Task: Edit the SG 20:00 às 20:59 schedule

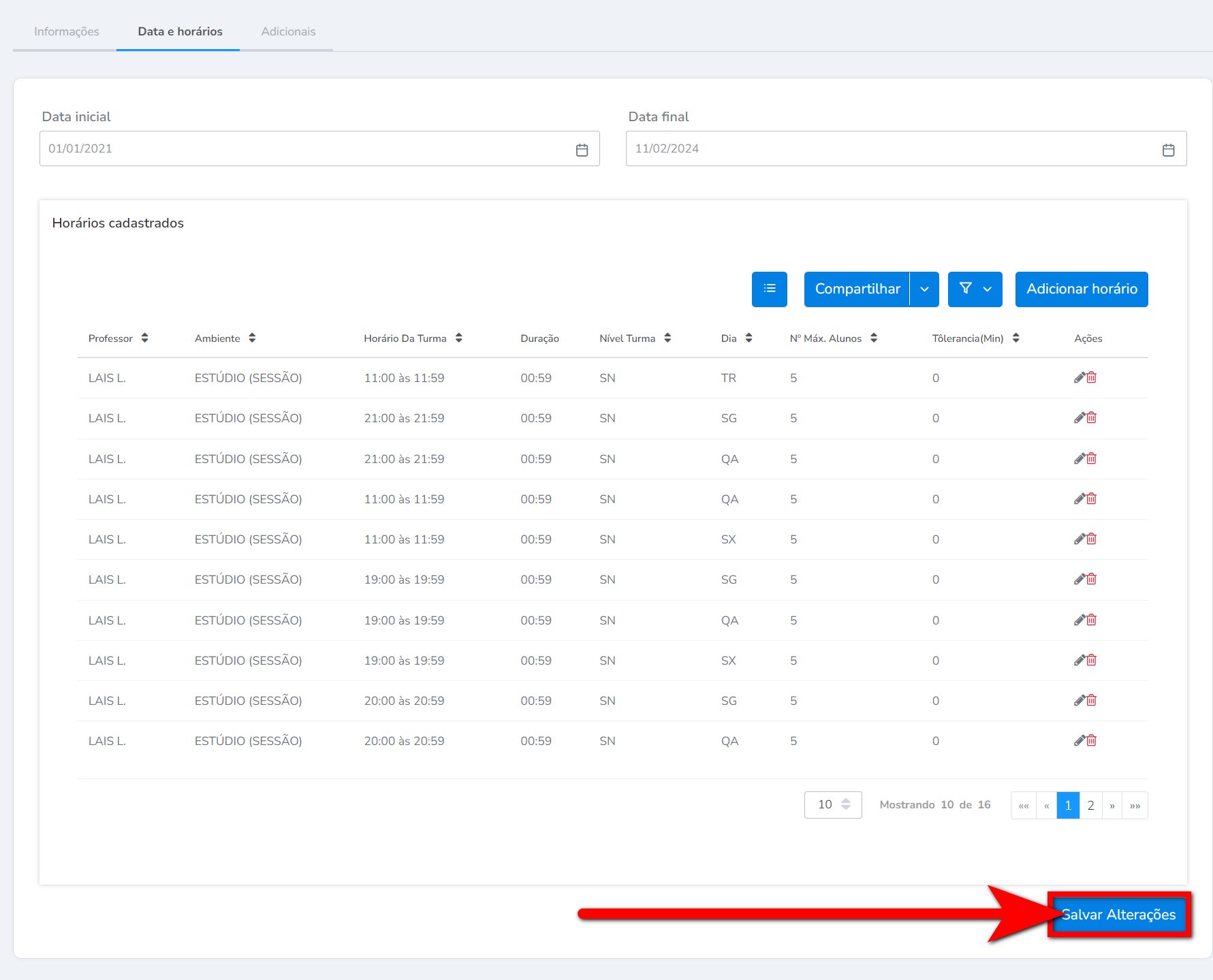Action: click(x=1080, y=700)
